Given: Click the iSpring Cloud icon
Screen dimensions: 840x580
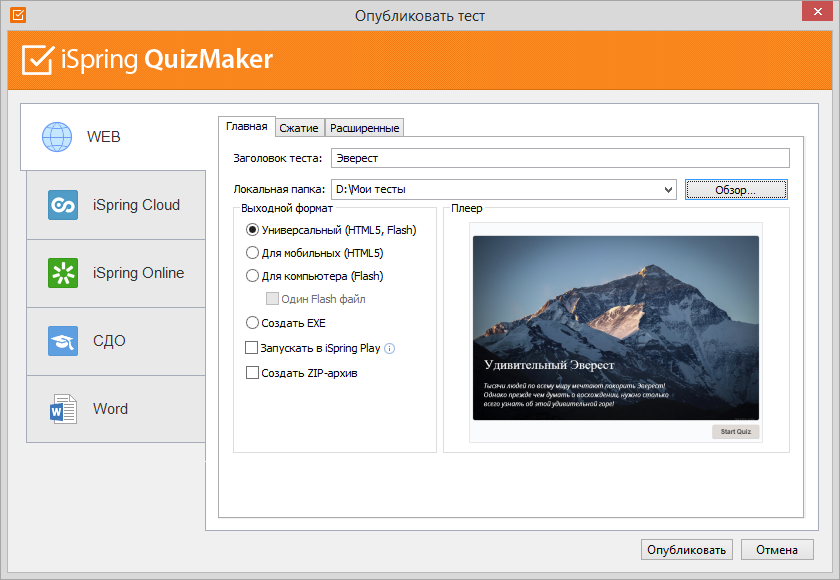Looking at the screenshot, I should coord(63,205).
